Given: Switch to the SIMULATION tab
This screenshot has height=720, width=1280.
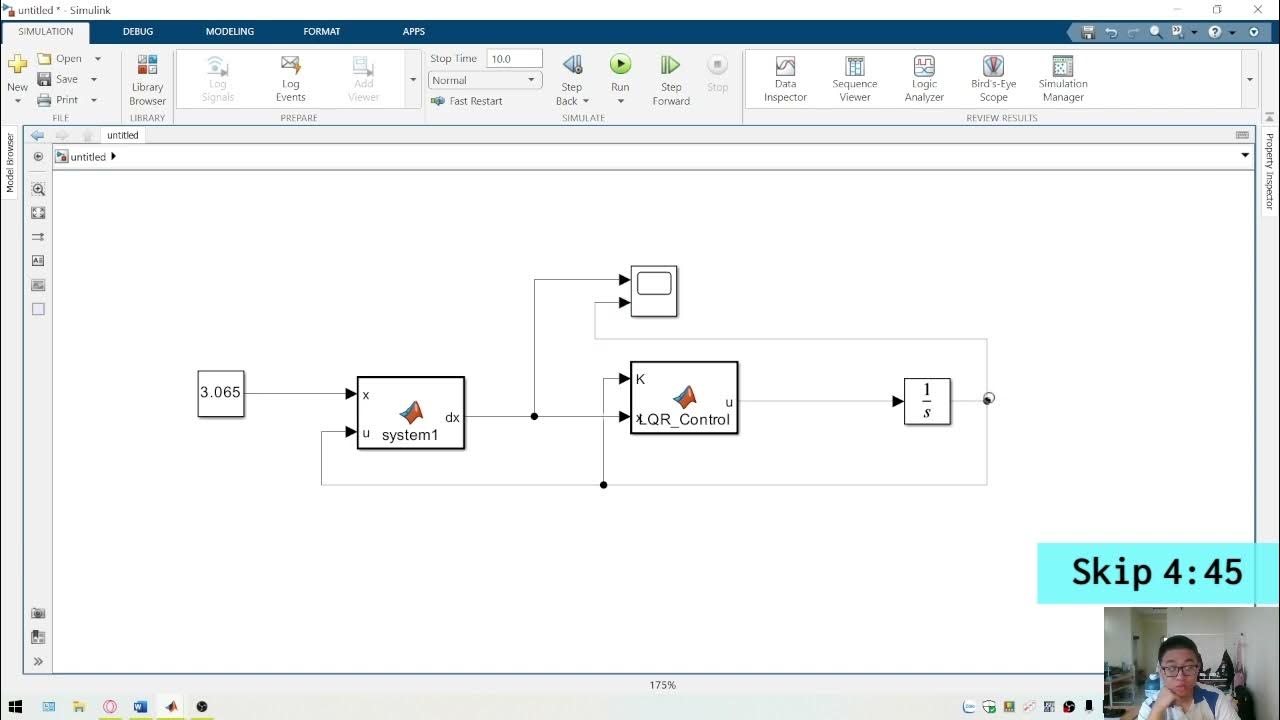Looking at the screenshot, I should (45, 32).
